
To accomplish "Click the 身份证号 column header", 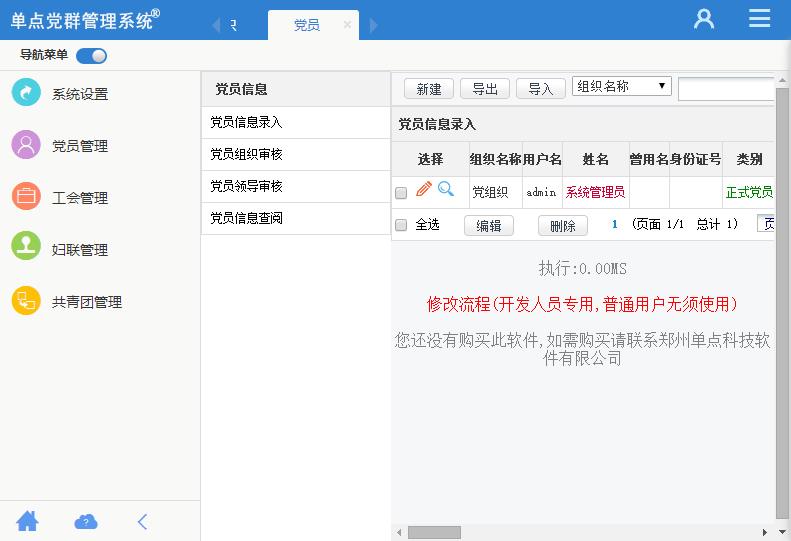I will pyautogui.click(x=696, y=159).
